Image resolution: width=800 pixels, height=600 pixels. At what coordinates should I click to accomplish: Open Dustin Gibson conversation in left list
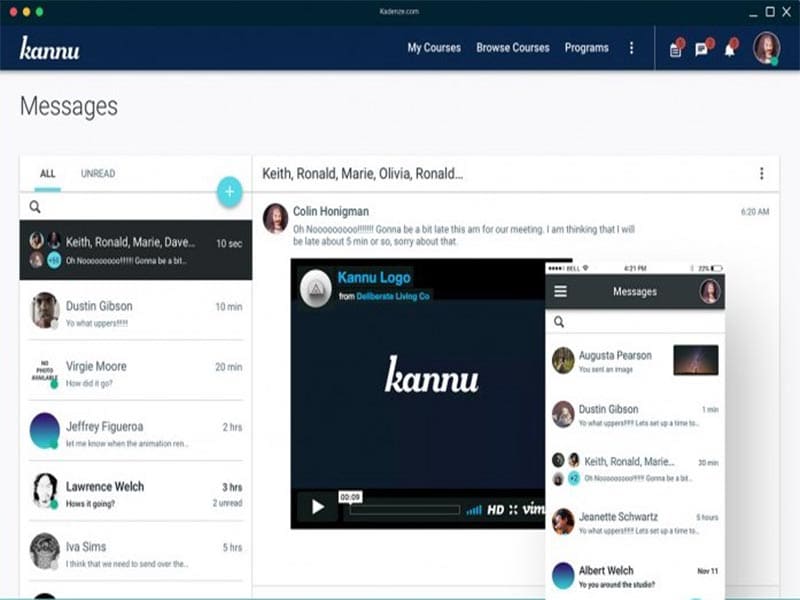[136, 310]
